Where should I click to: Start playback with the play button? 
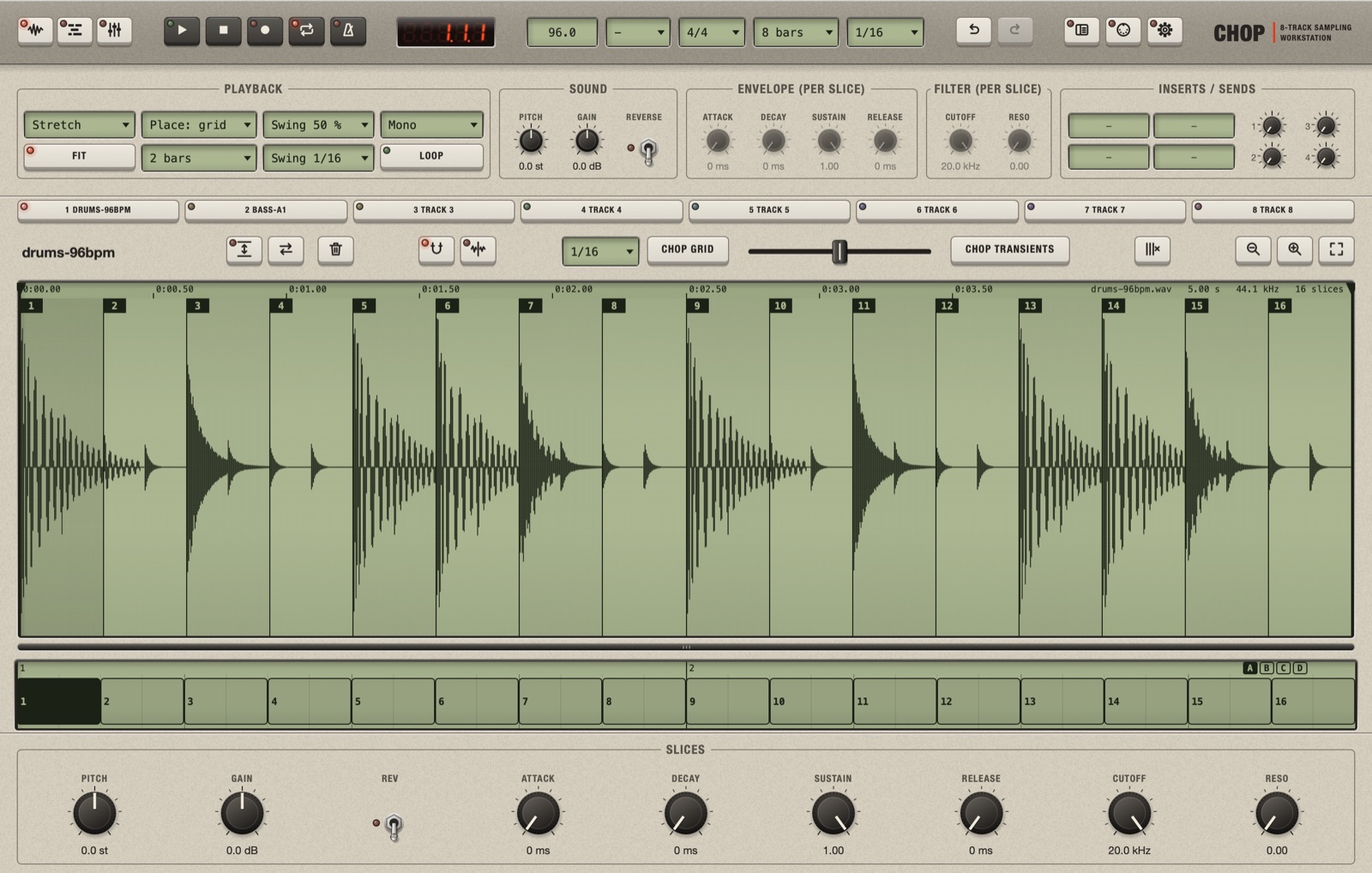click(181, 31)
